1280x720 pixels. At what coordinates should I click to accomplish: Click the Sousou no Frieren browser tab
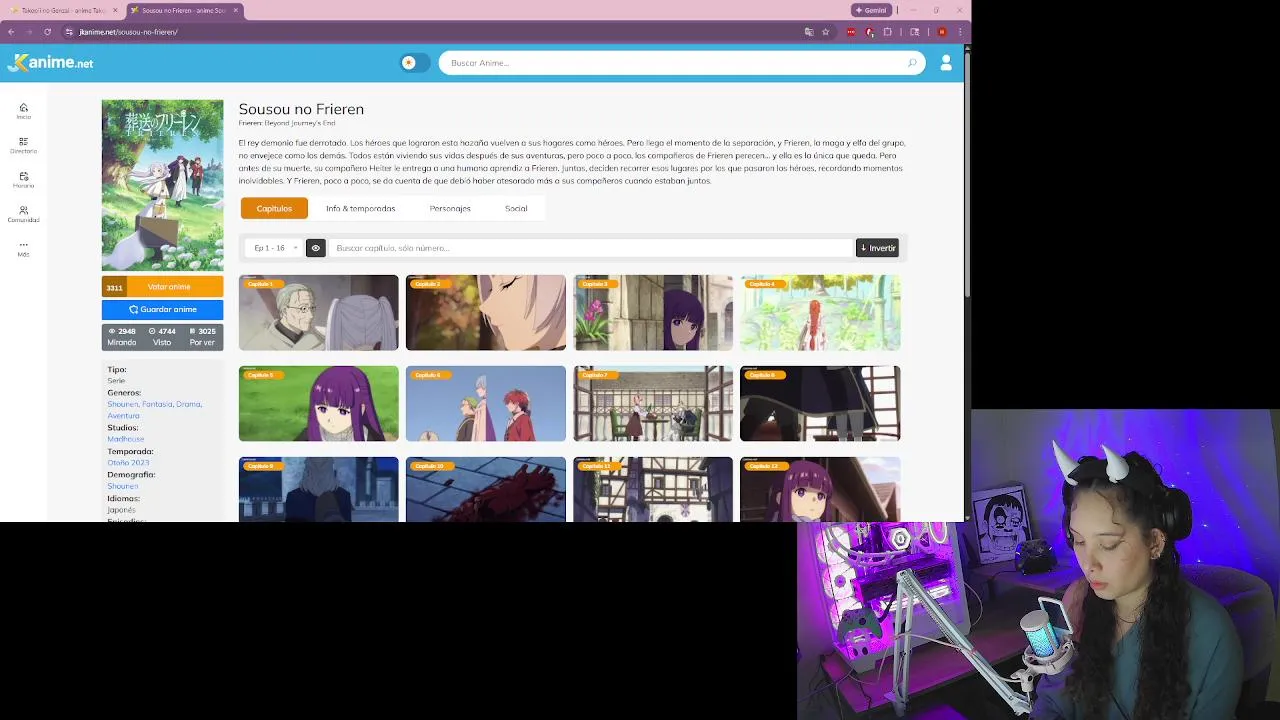184,10
